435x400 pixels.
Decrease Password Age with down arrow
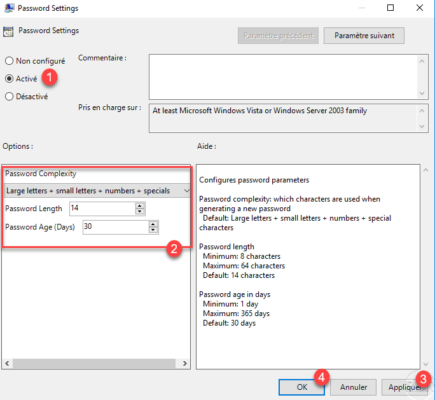click(x=153, y=230)
